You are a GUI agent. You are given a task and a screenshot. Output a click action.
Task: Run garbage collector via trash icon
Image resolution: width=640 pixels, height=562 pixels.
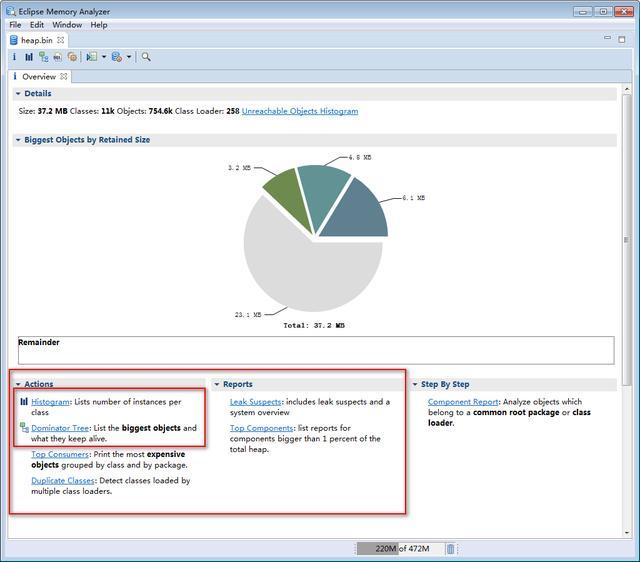click(x=450, y=549)
